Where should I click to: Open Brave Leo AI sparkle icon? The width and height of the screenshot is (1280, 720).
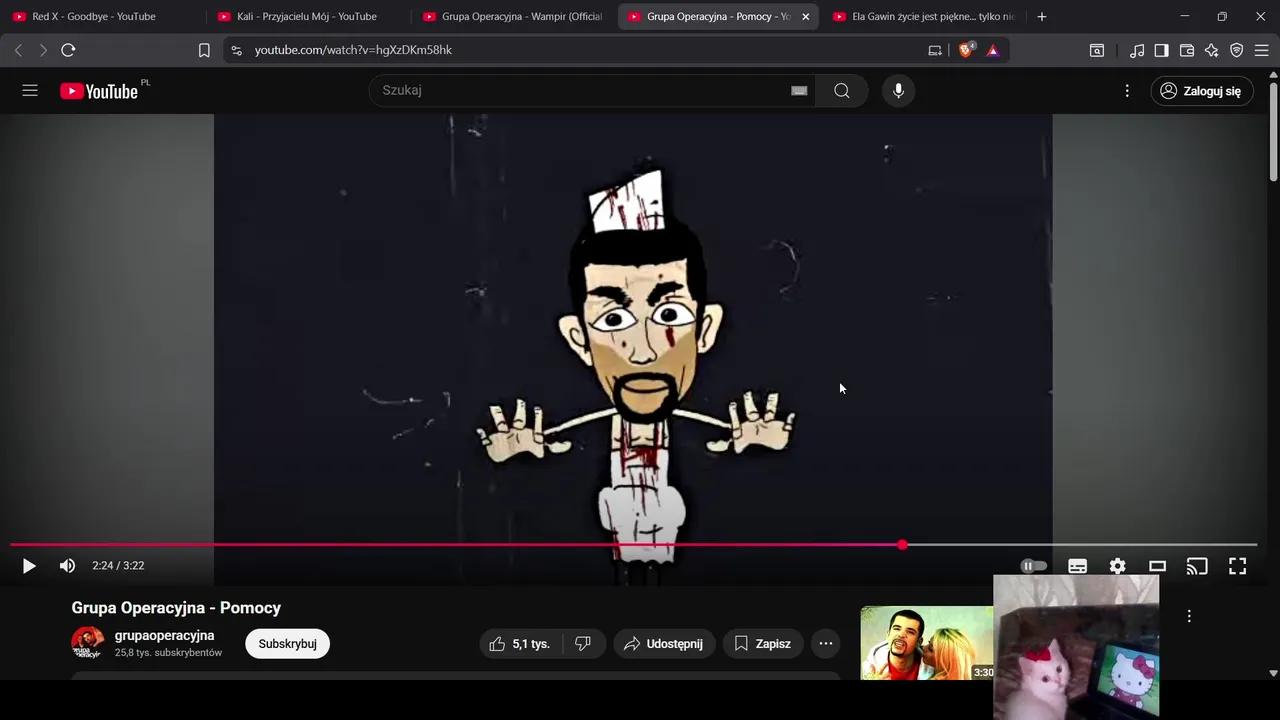tap(1212, 50)
